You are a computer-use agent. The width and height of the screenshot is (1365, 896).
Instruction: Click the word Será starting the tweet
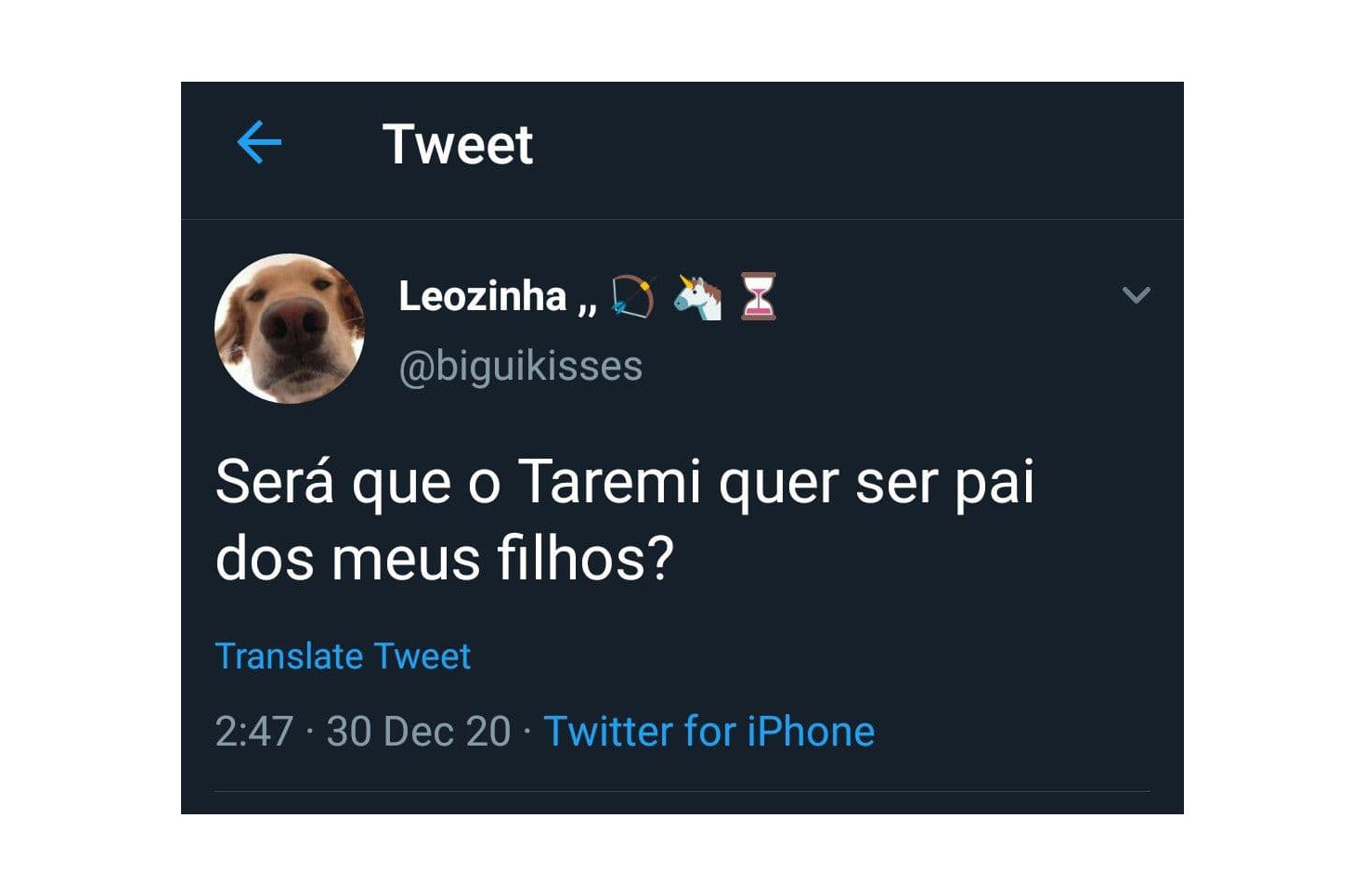(274, 483)
